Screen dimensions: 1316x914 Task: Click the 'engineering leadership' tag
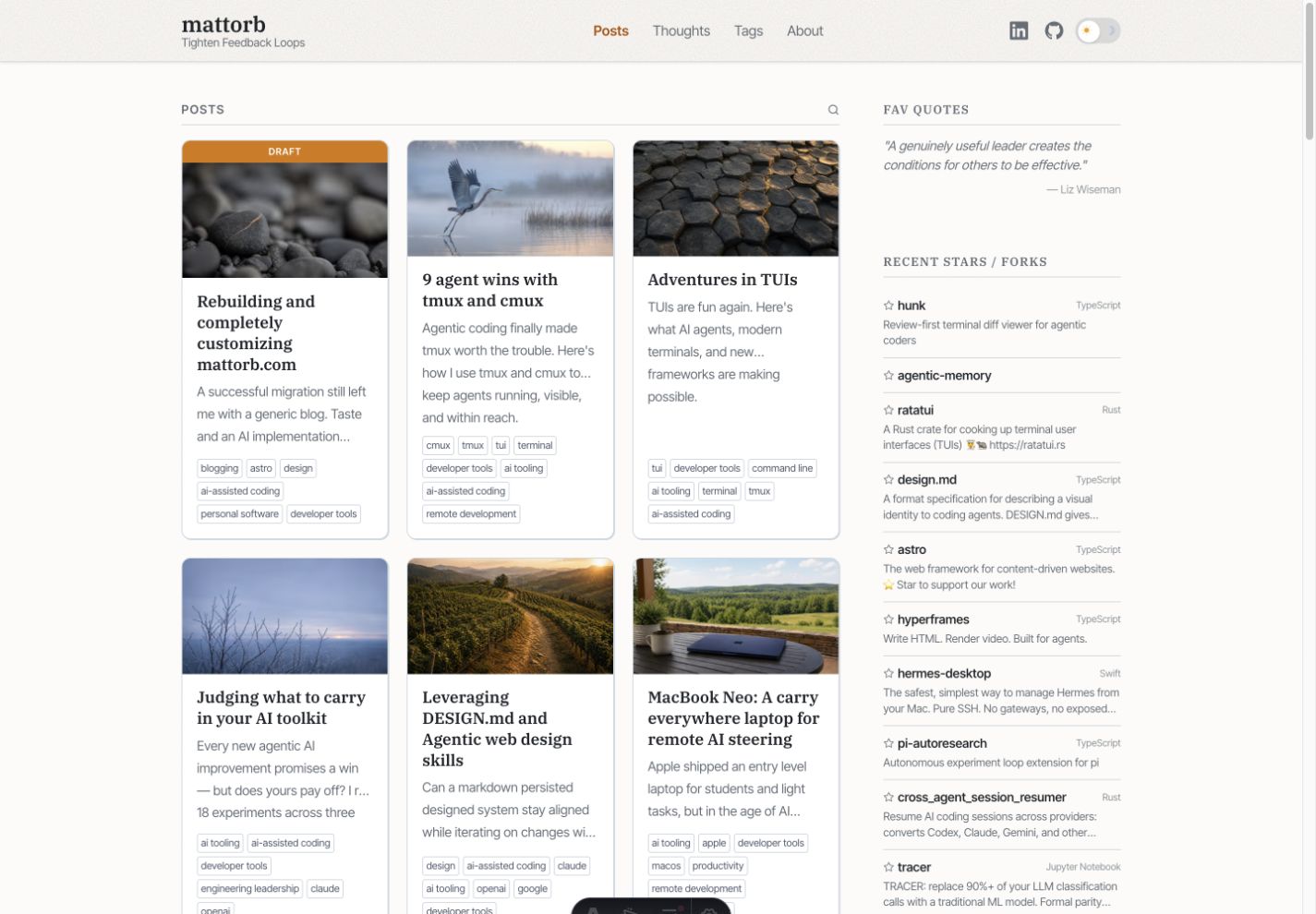[x=249, y=889]
